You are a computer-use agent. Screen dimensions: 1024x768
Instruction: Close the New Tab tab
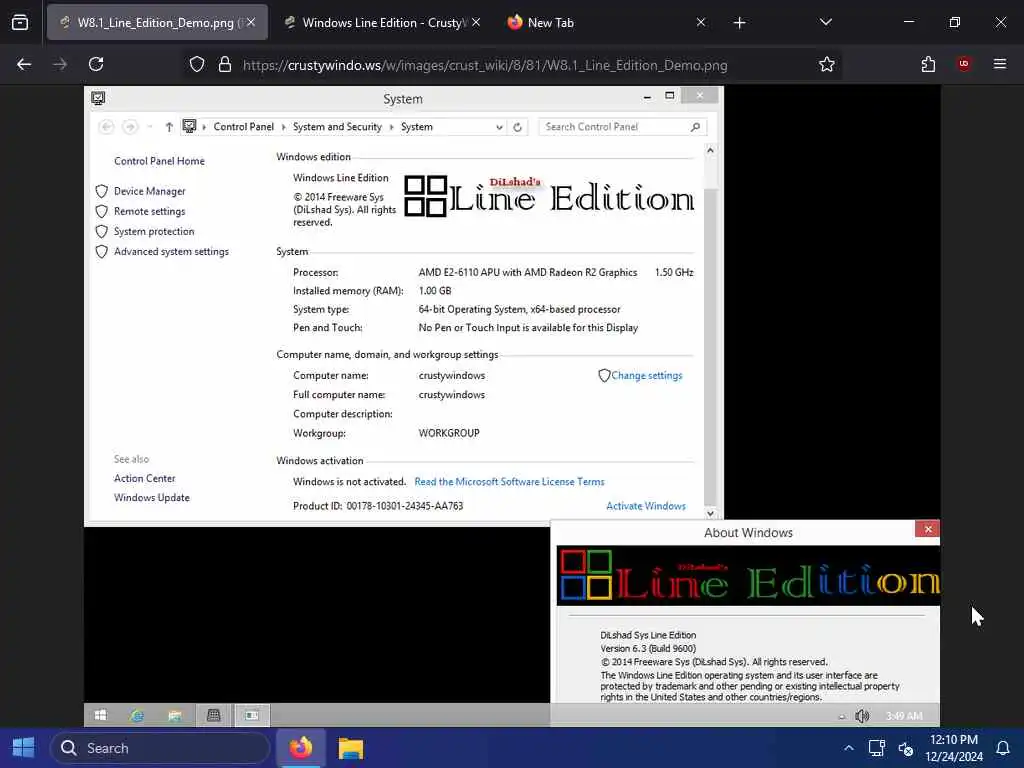point(701,23)
